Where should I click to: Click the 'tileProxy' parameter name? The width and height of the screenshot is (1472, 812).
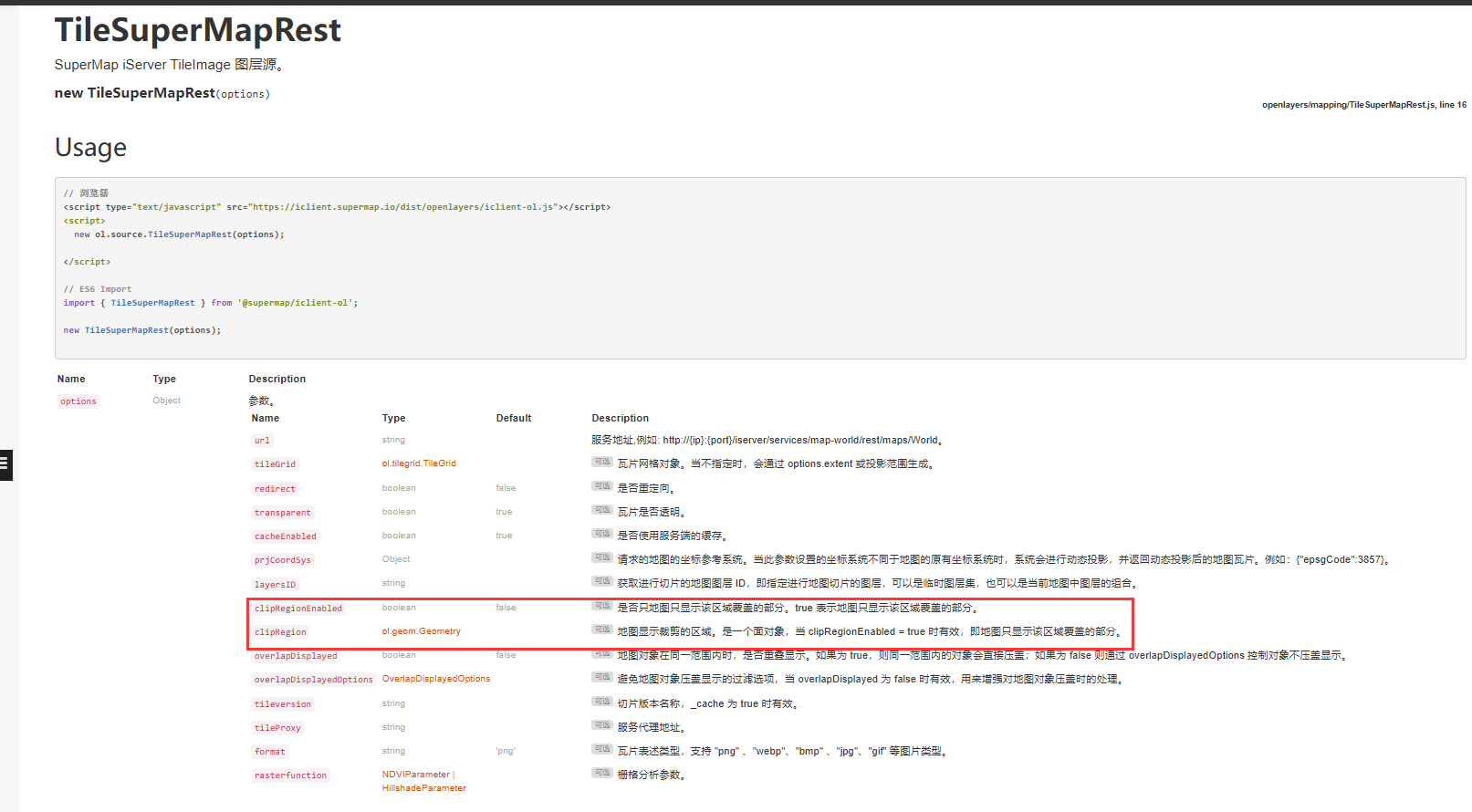point(277,728)
